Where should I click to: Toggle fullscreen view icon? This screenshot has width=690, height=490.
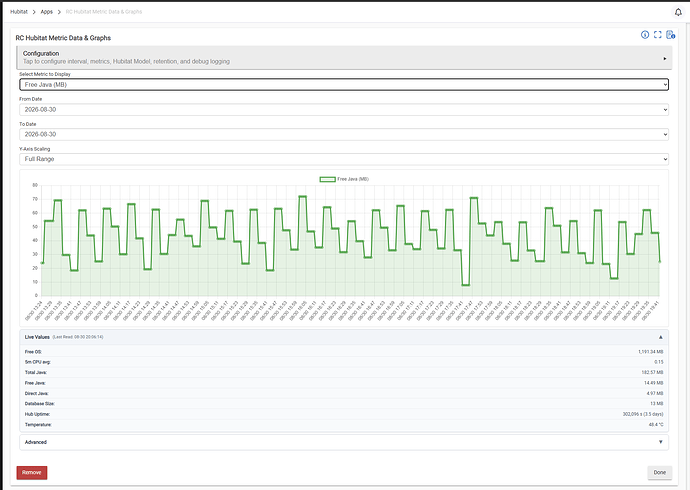click(657, 35)
